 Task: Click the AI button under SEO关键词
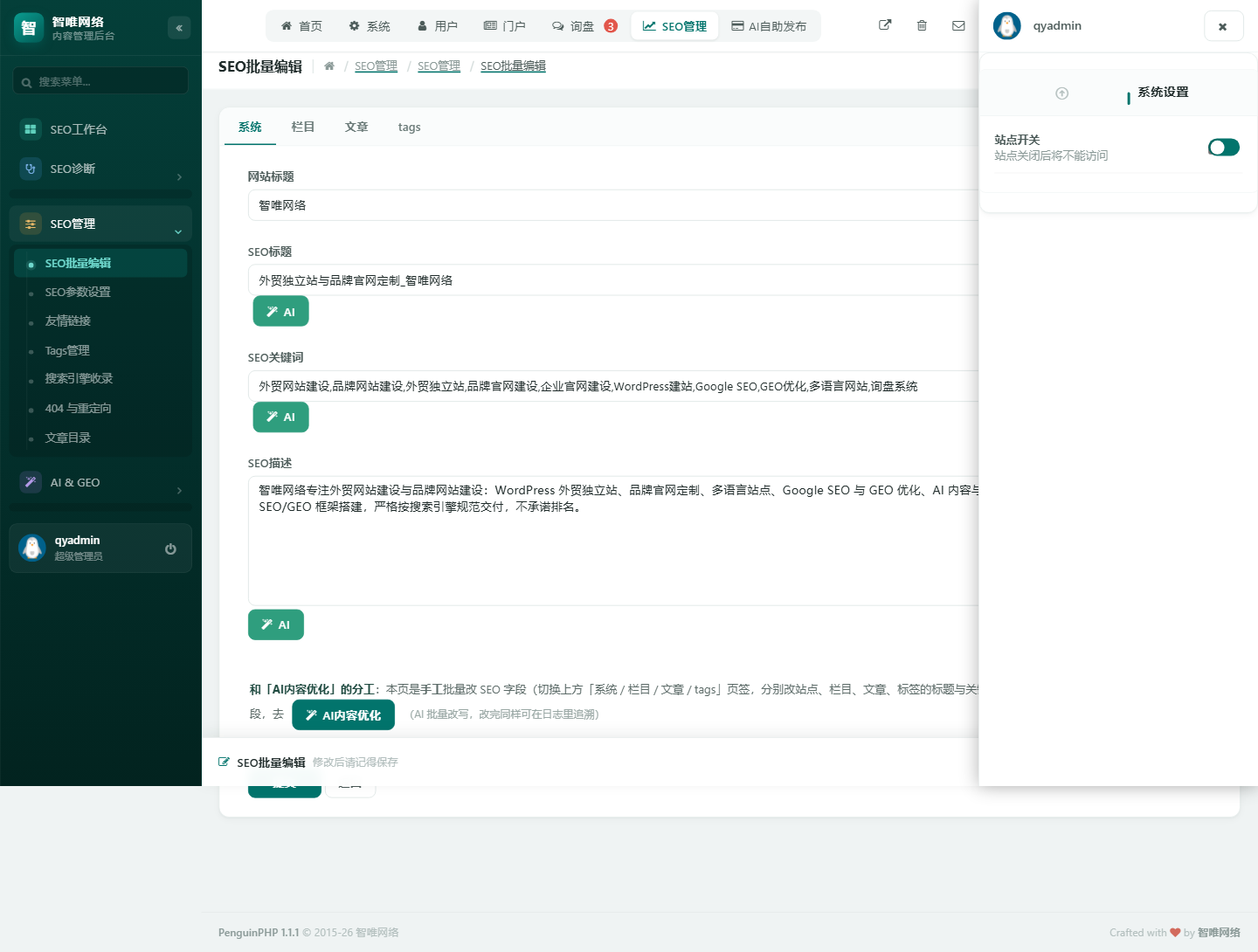pyautogui.click(x=280, y=417)
